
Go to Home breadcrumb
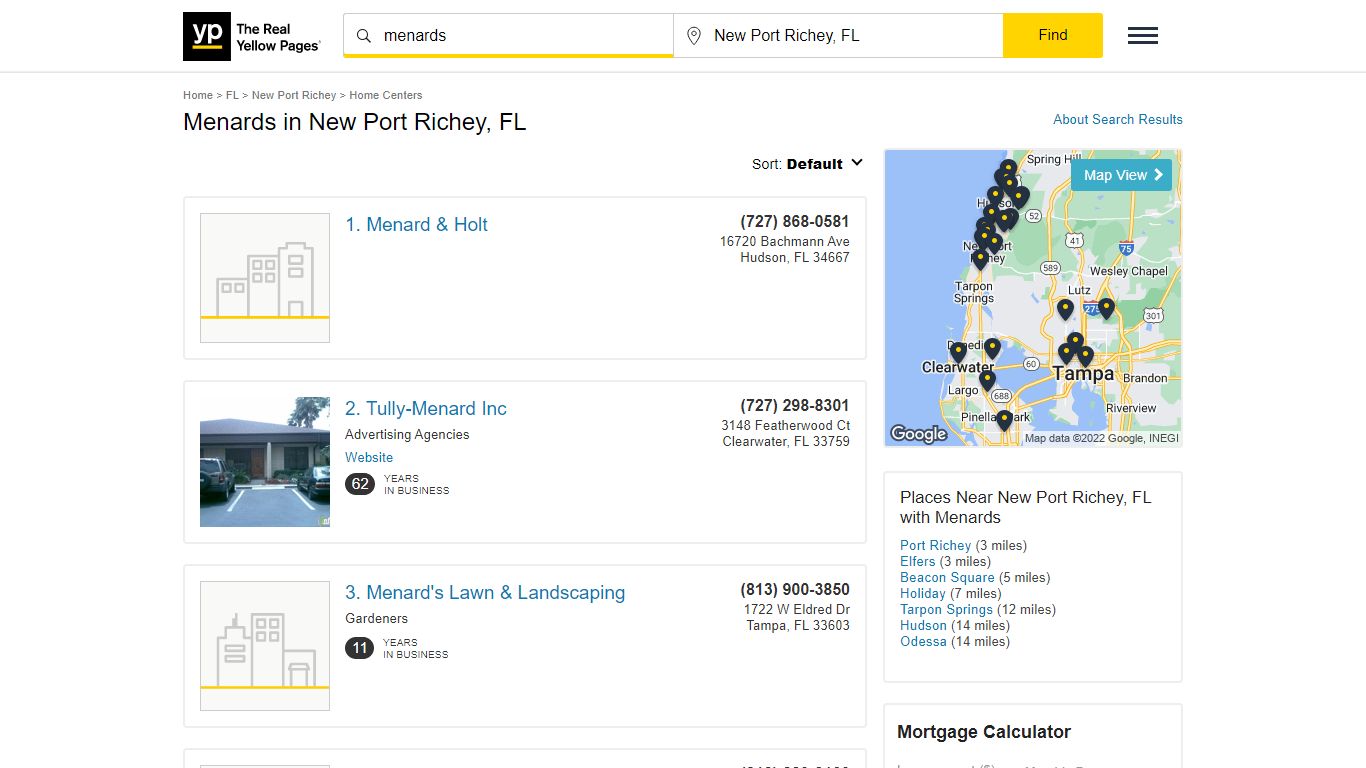click(198, 95)
